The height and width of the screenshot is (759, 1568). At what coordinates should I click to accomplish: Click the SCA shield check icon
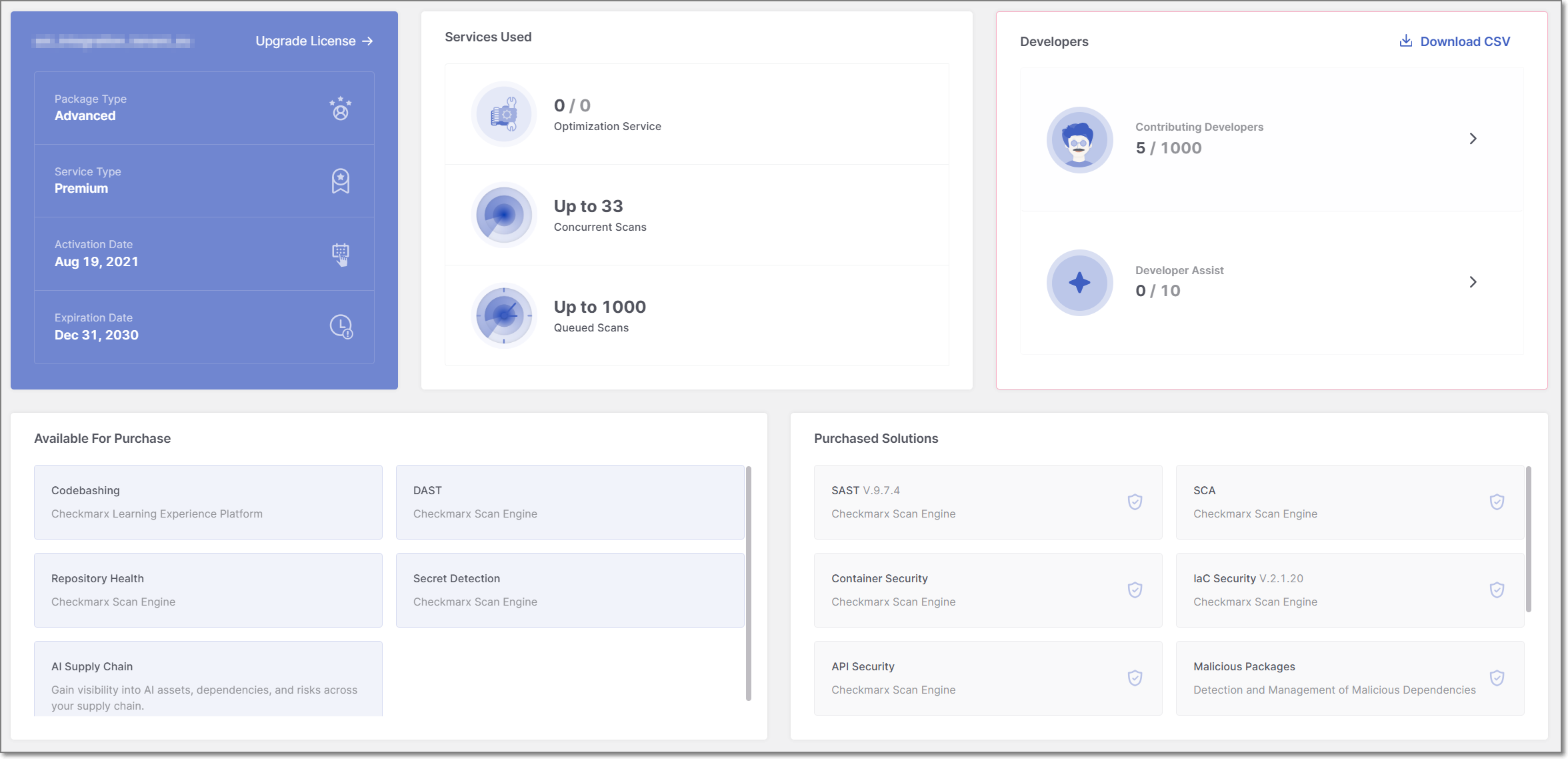tap(1497, 502)
